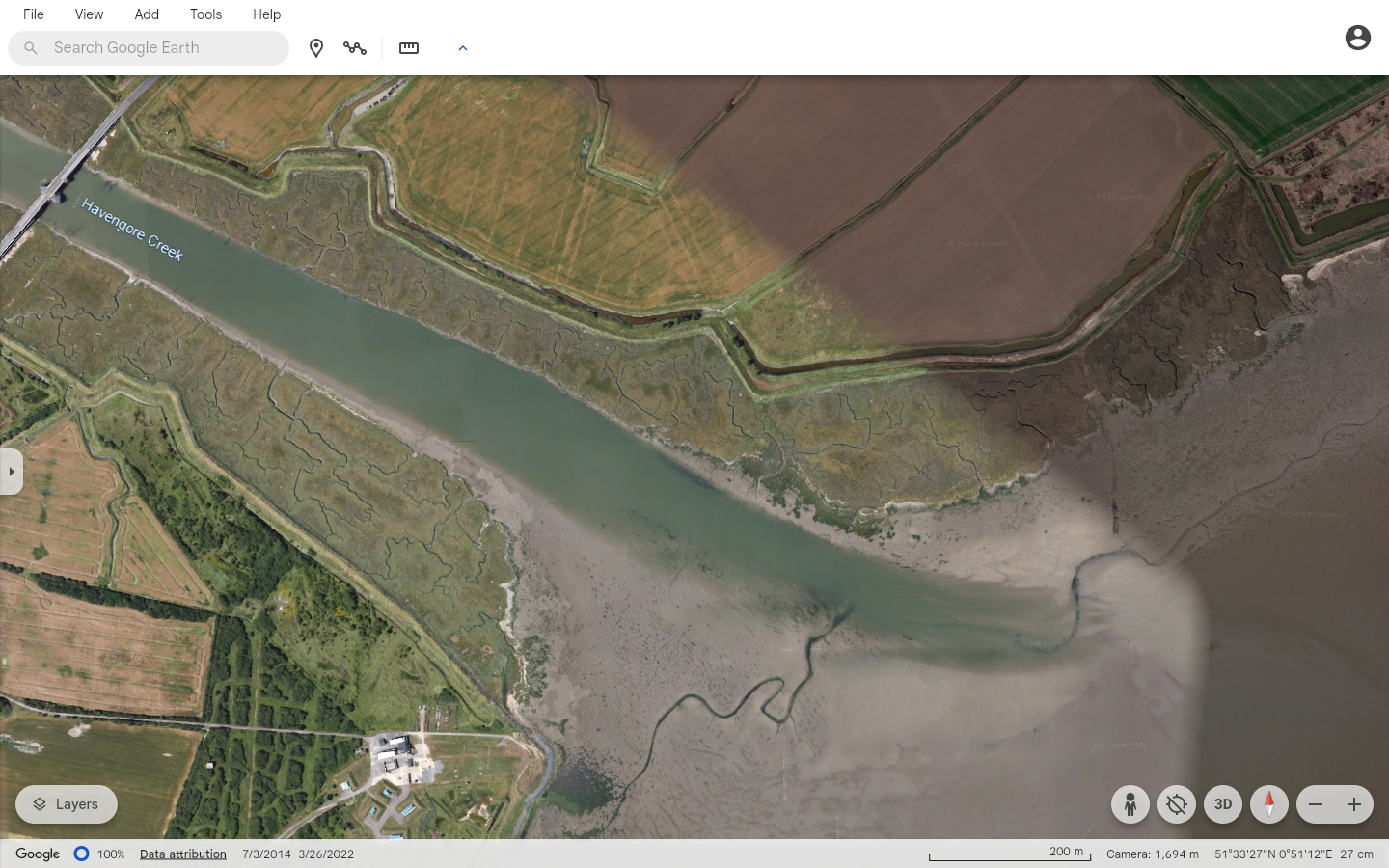Click the imagery dates 7/3/2014–3/26/2022
This screenshot has height=868, width=1389.
298,854
